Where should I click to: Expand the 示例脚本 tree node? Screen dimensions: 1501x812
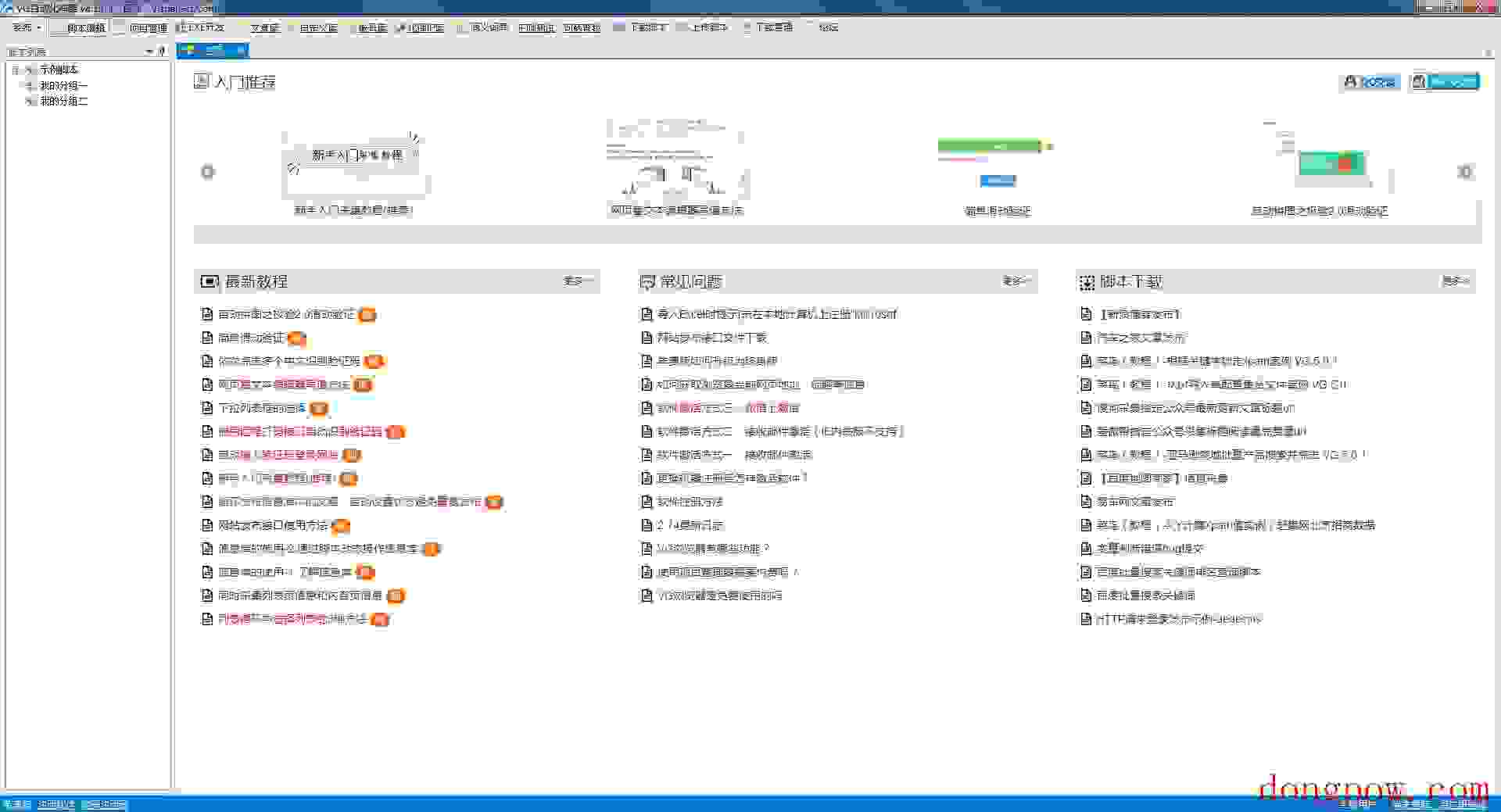pyautogui.click(x=16, y=70)
